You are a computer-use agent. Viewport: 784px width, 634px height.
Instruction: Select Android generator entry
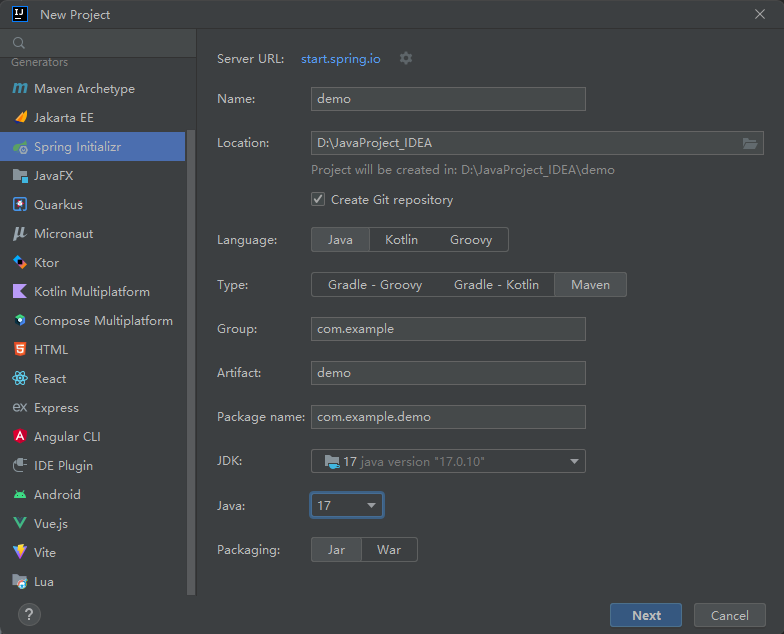93,494
